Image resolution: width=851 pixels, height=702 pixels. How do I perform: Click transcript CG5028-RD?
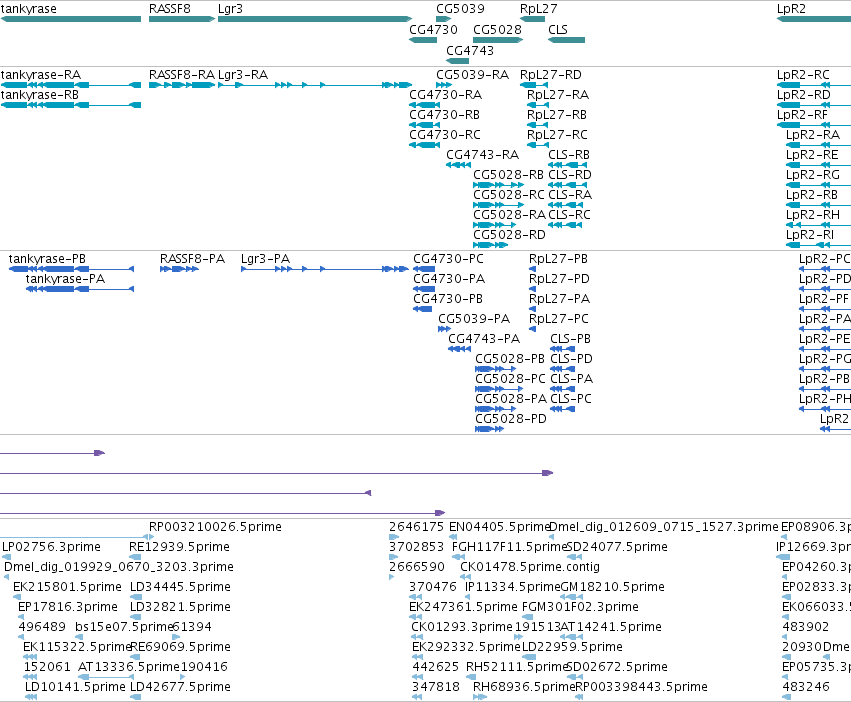click(509, 235)
